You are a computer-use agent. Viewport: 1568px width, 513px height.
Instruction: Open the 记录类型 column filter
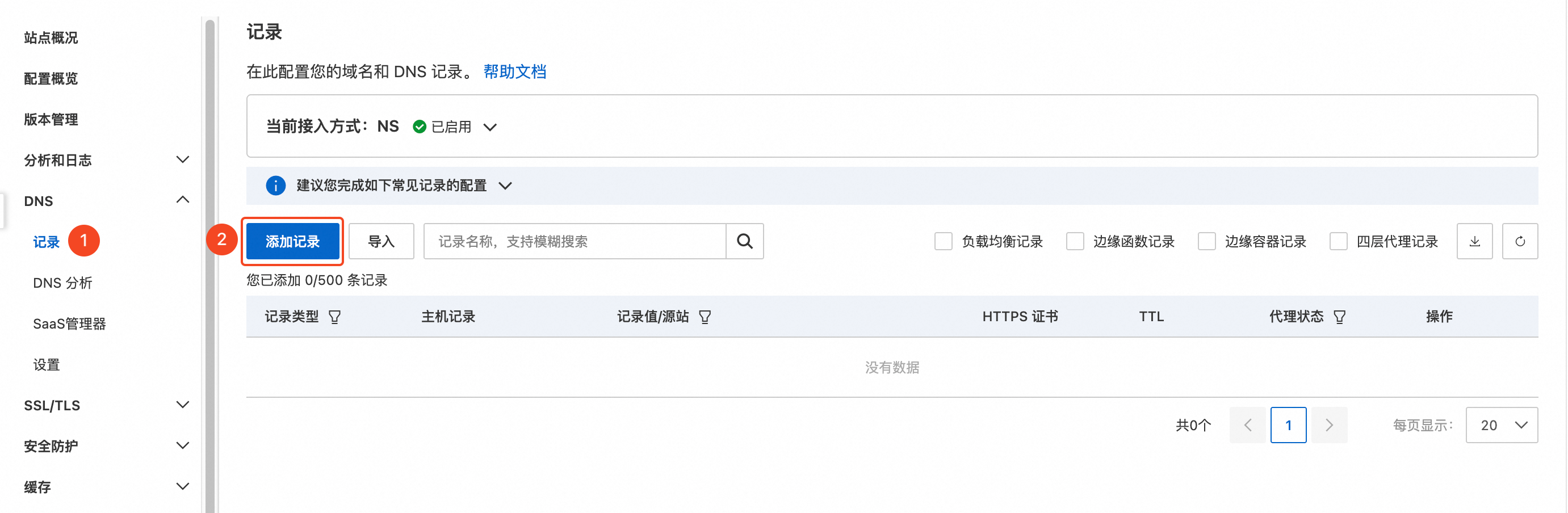point(334,317)
